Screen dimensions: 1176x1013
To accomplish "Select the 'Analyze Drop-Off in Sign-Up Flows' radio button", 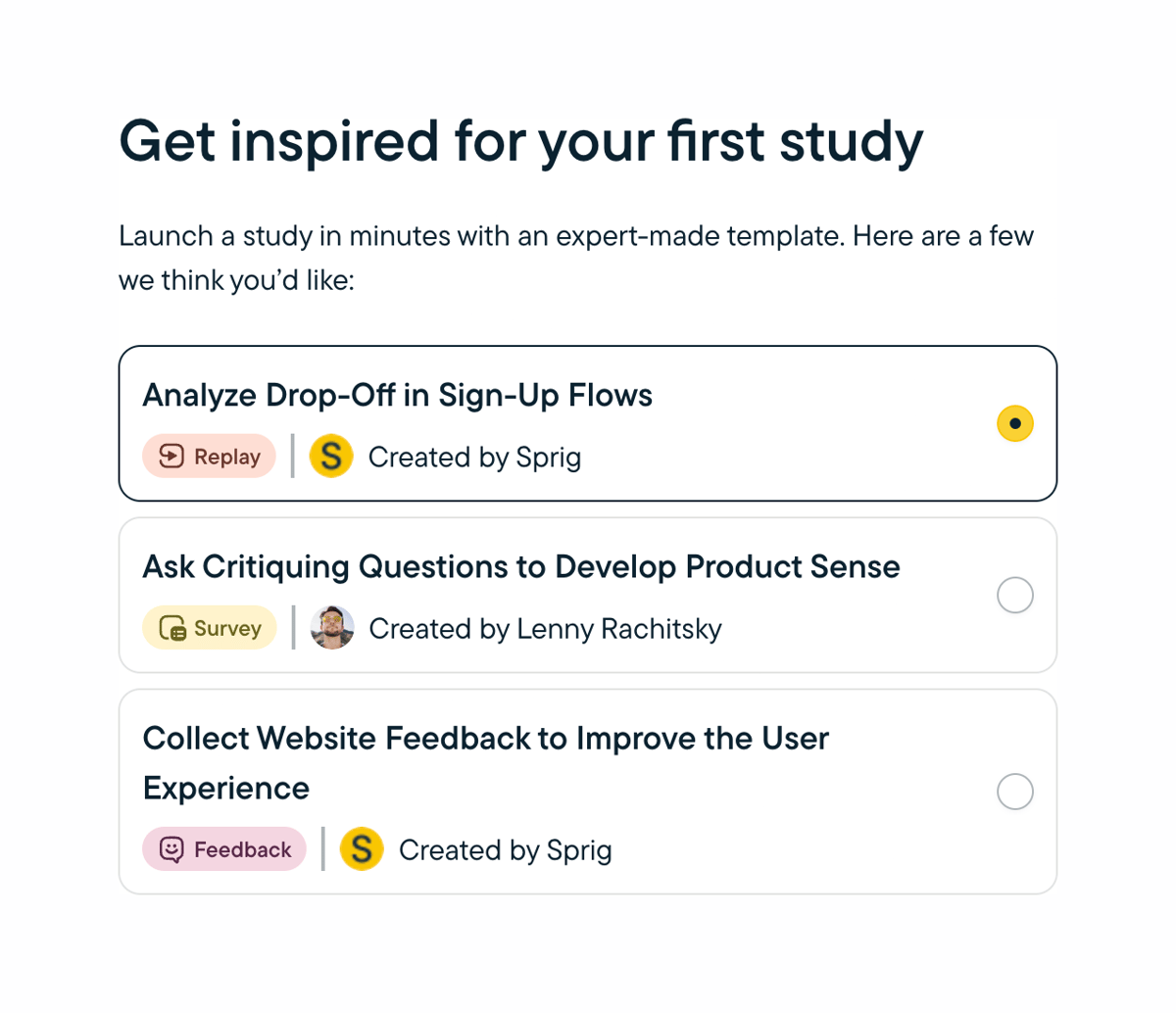I will coord(1015,423).
